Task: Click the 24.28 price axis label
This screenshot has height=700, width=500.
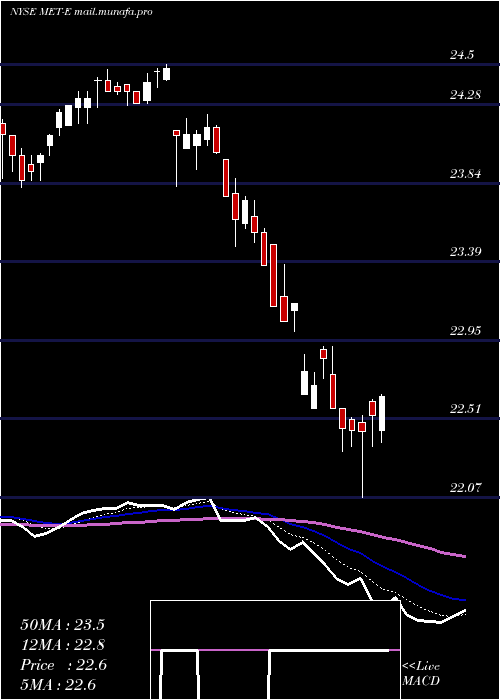Action: click(x=465, y=95)
